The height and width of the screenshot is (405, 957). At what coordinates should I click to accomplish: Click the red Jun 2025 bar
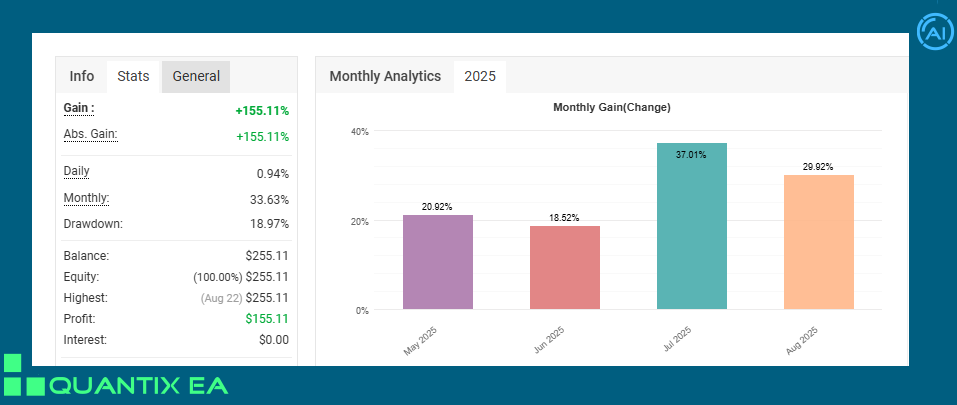[565, 268]
